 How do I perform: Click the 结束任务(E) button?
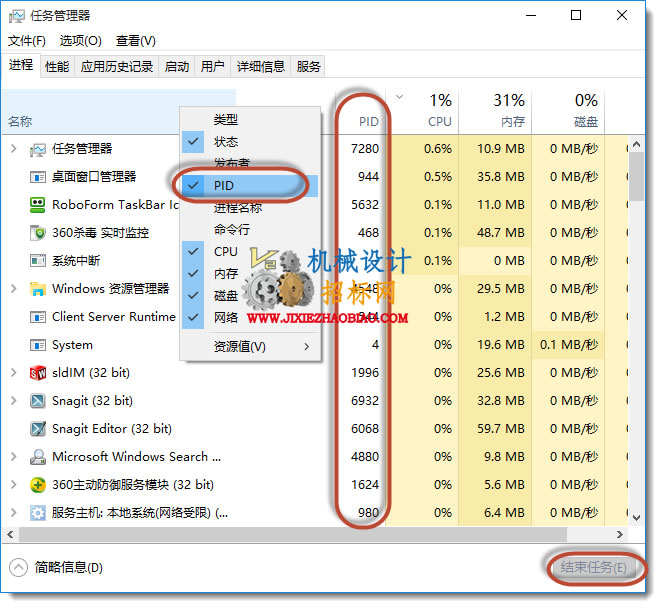pos(593,568)
